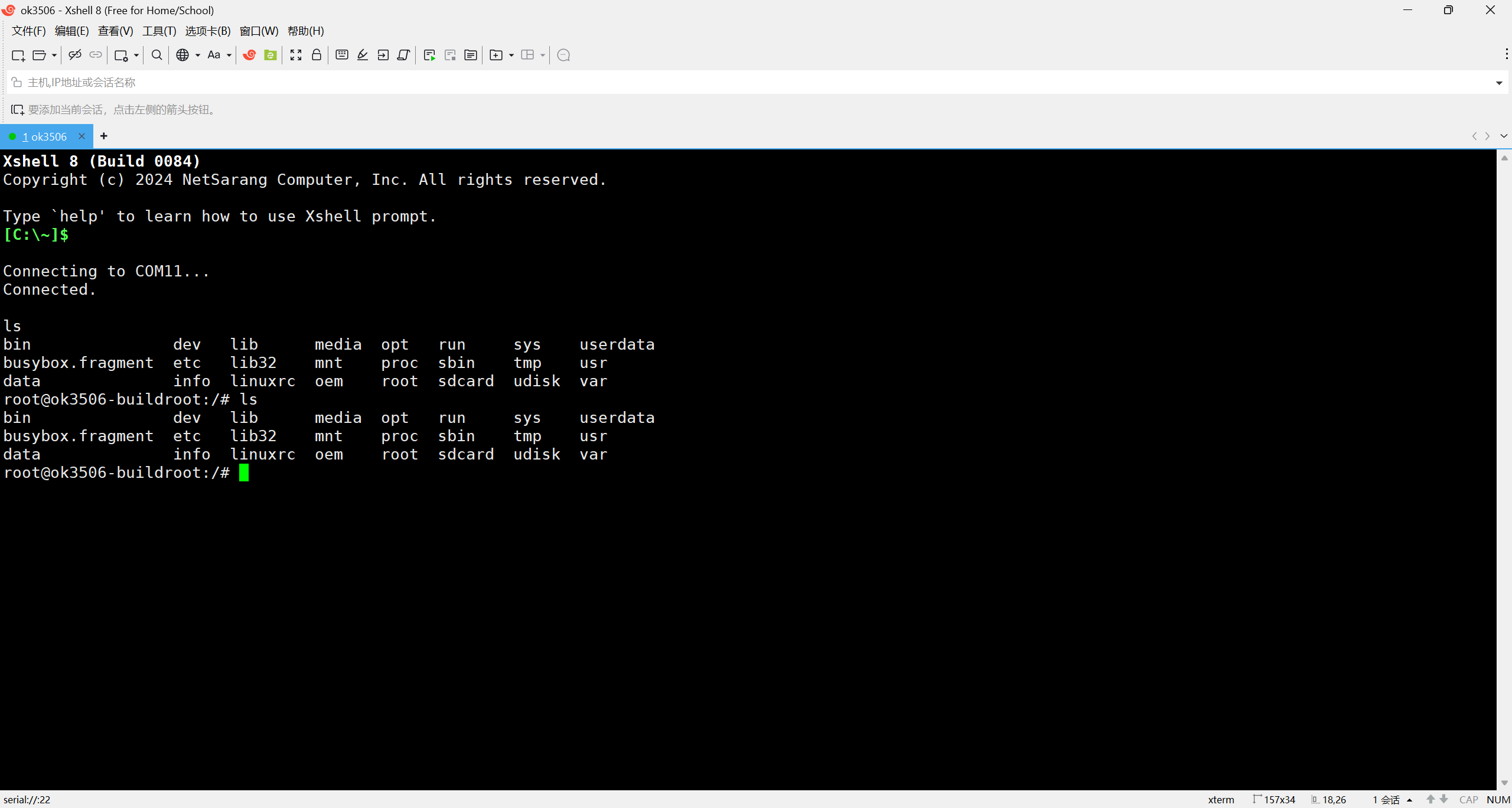Screen dimensions: 1512x808
Task: Click the transfer arrow-in-box icon
Action: [x=383, y=55]
